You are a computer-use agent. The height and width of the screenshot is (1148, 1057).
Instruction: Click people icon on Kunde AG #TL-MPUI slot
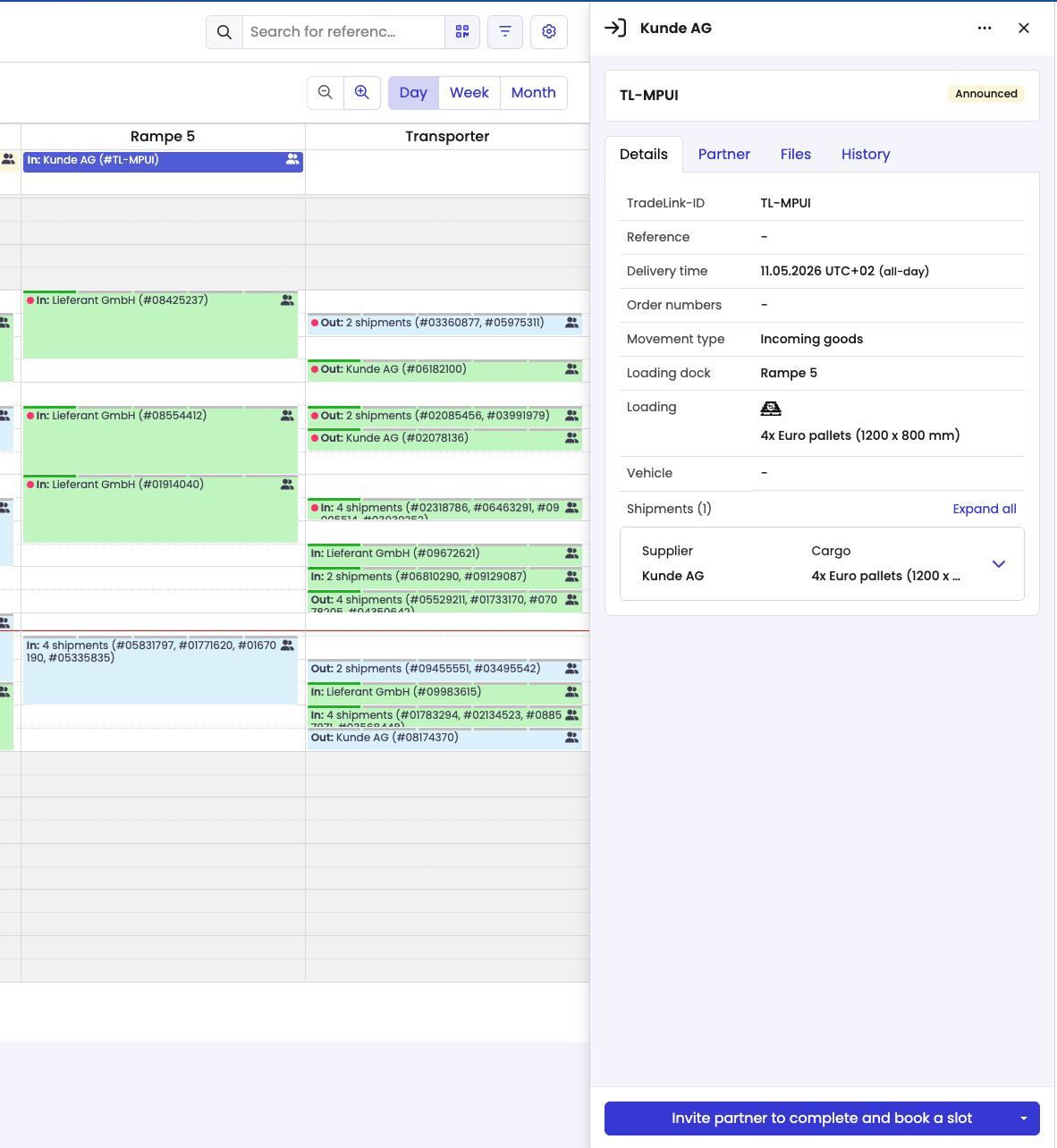(x=292, y=159)
